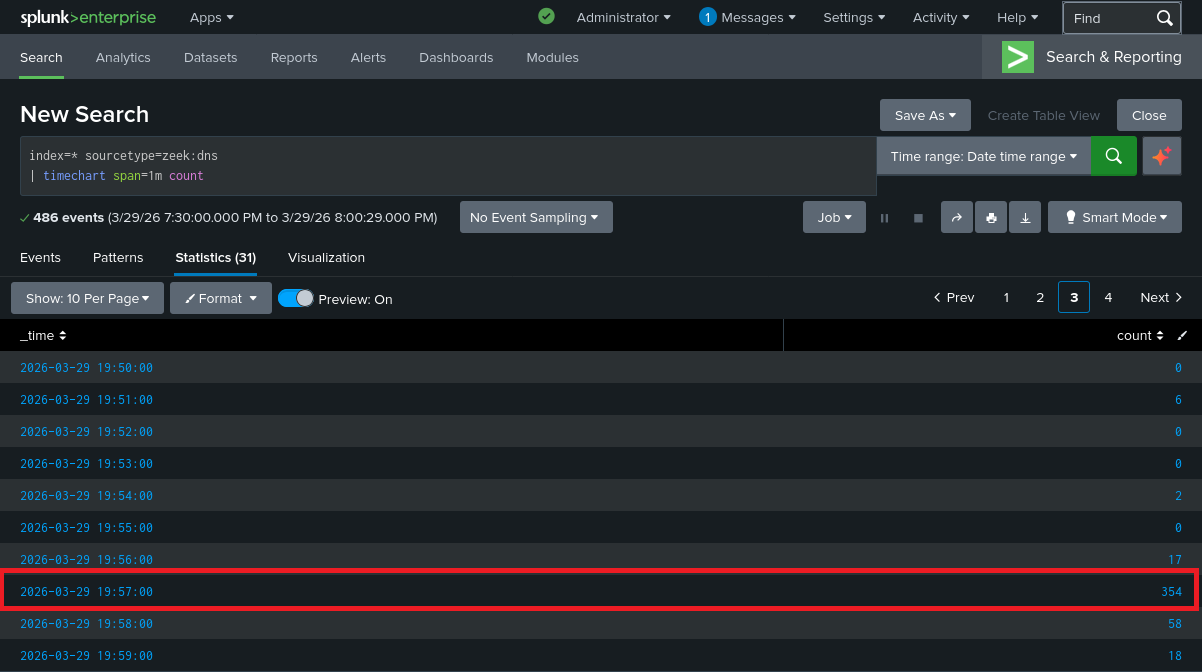Open the Job menu
This screenshot has height=672, width=1202.
[834, 217]
